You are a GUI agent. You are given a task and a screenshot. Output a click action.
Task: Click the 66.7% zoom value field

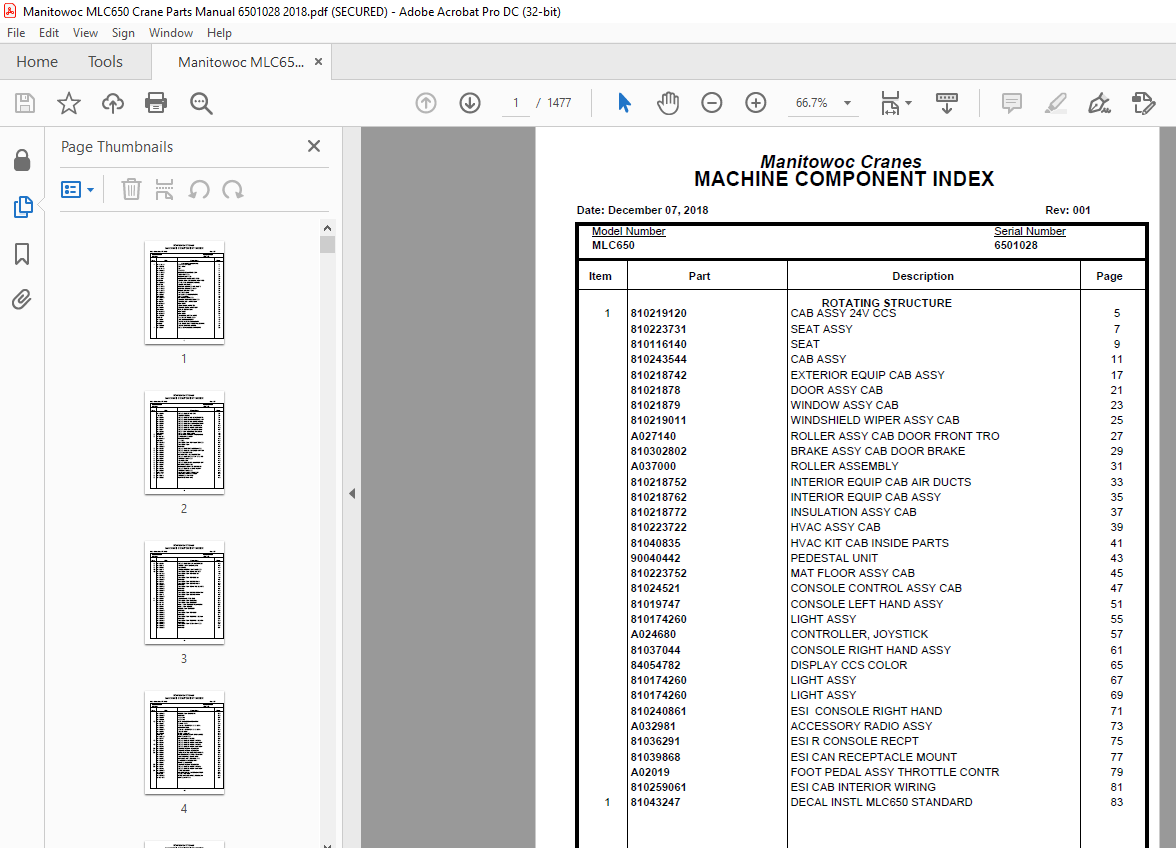812,103
